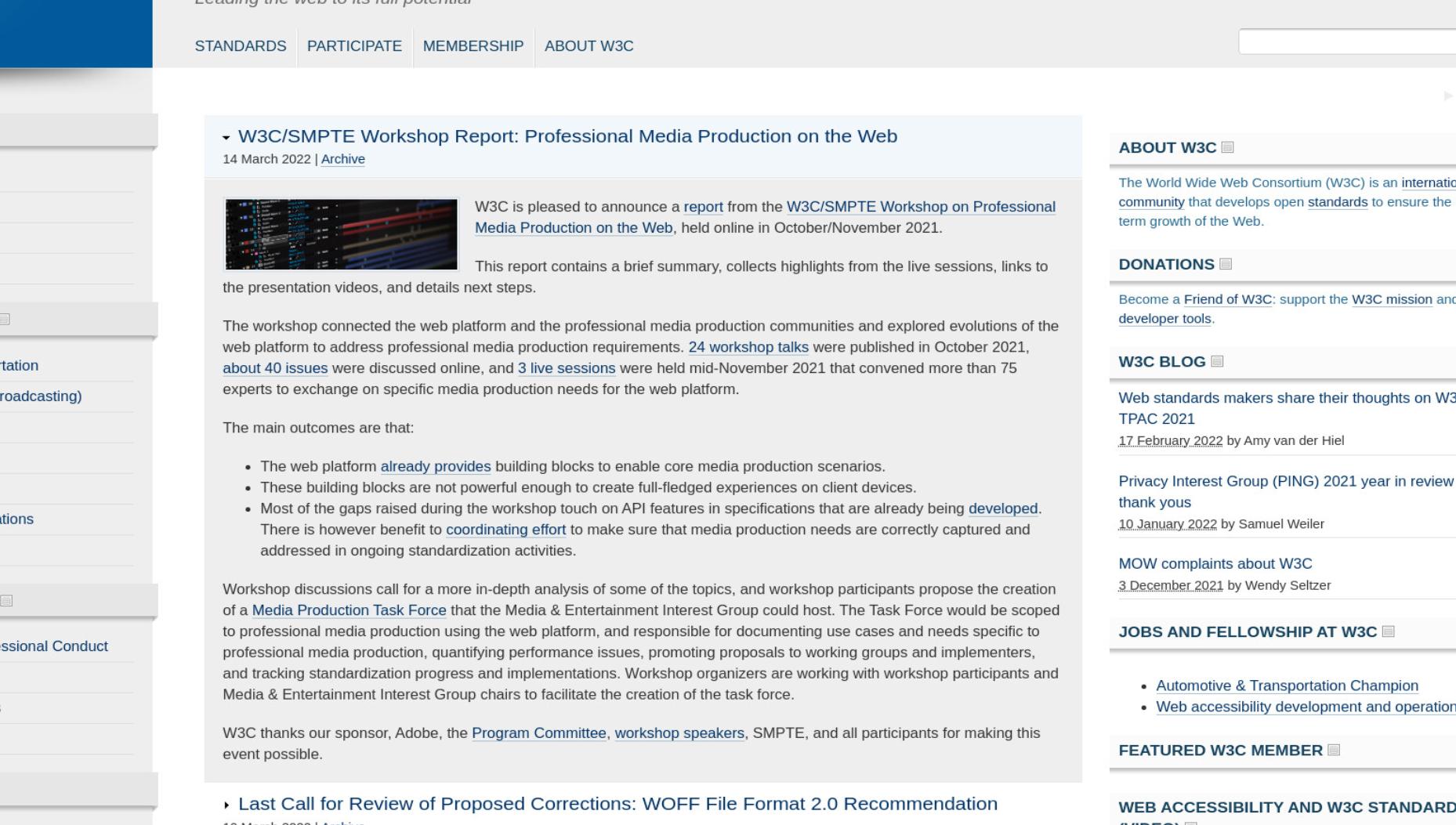Viewport: 1456px width, 825px height.
Task: Click the 'The main outcomes are that:' text
Action: pyautogui.click(x=318, y=428)
